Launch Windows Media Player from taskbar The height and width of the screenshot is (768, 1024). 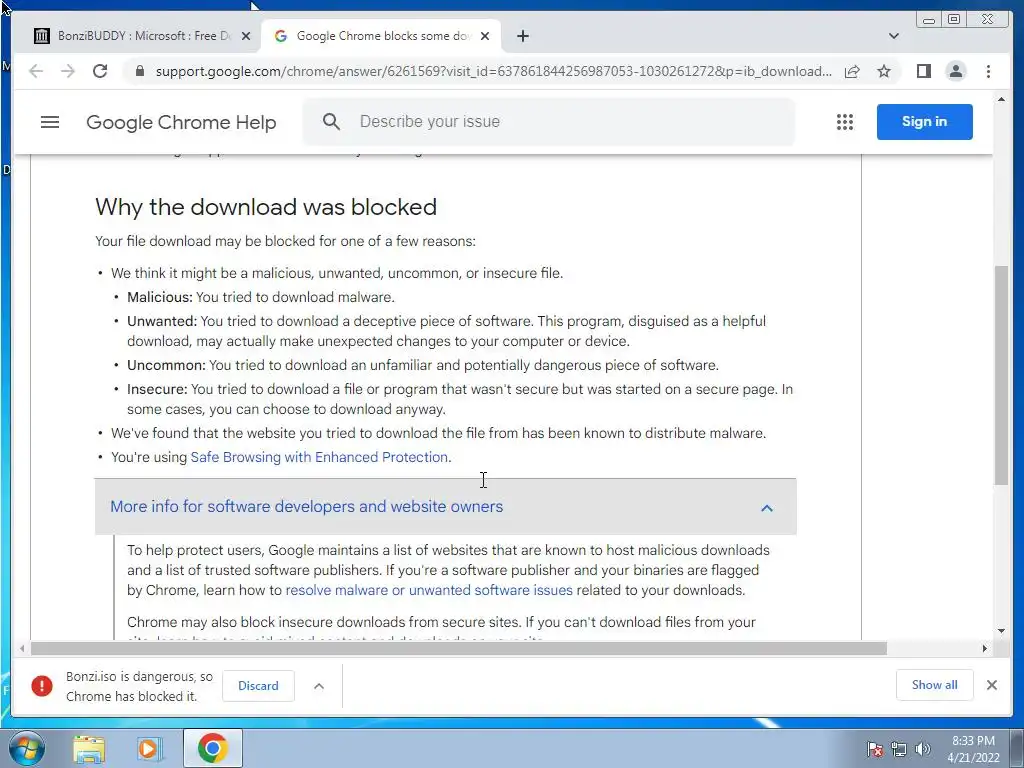[149, 749]
